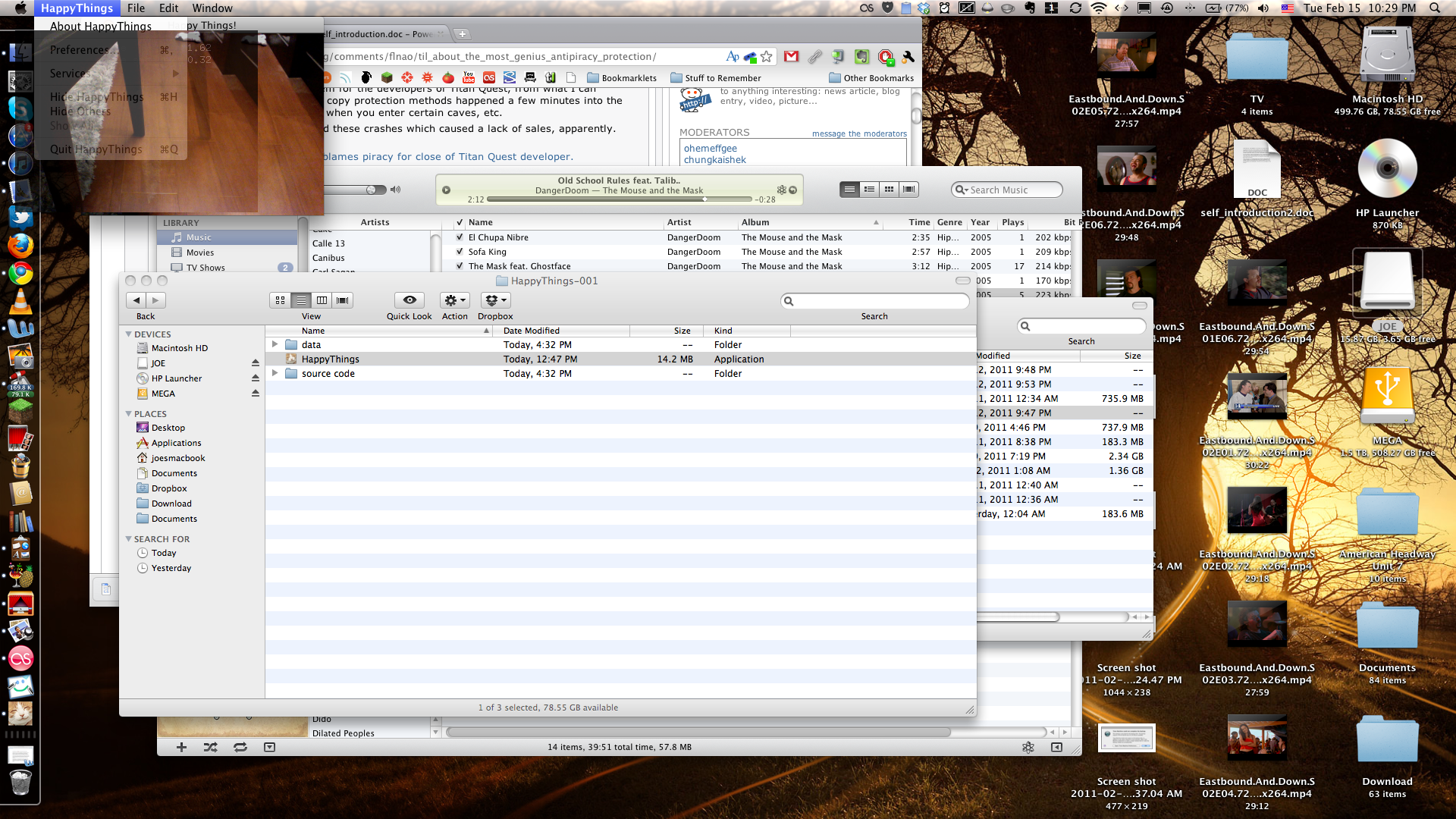Select Quit HappyThings from the menu
Viewport: 1456px width, 819px height.
point(96,149)
